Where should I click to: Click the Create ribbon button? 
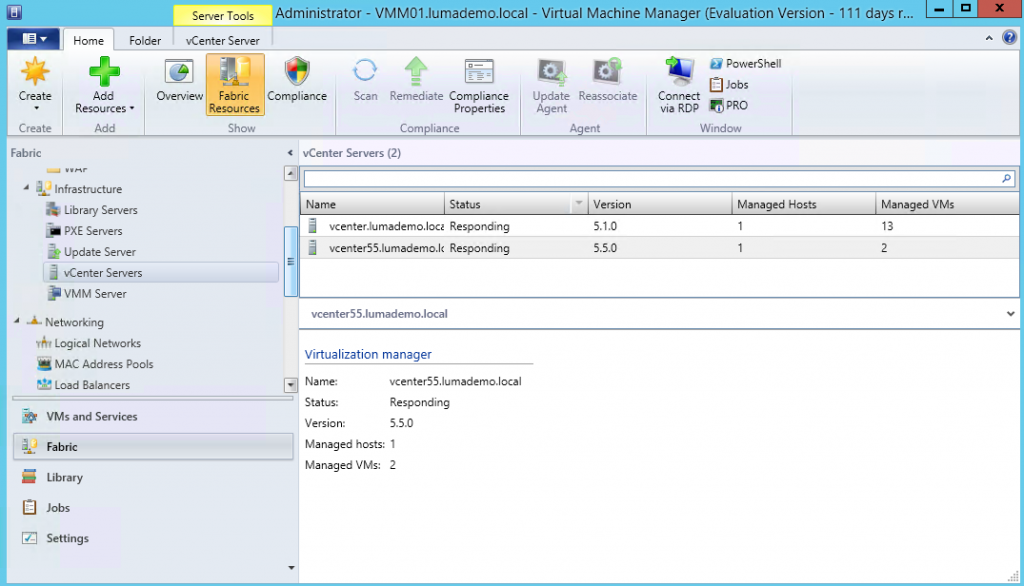(35, 85)
